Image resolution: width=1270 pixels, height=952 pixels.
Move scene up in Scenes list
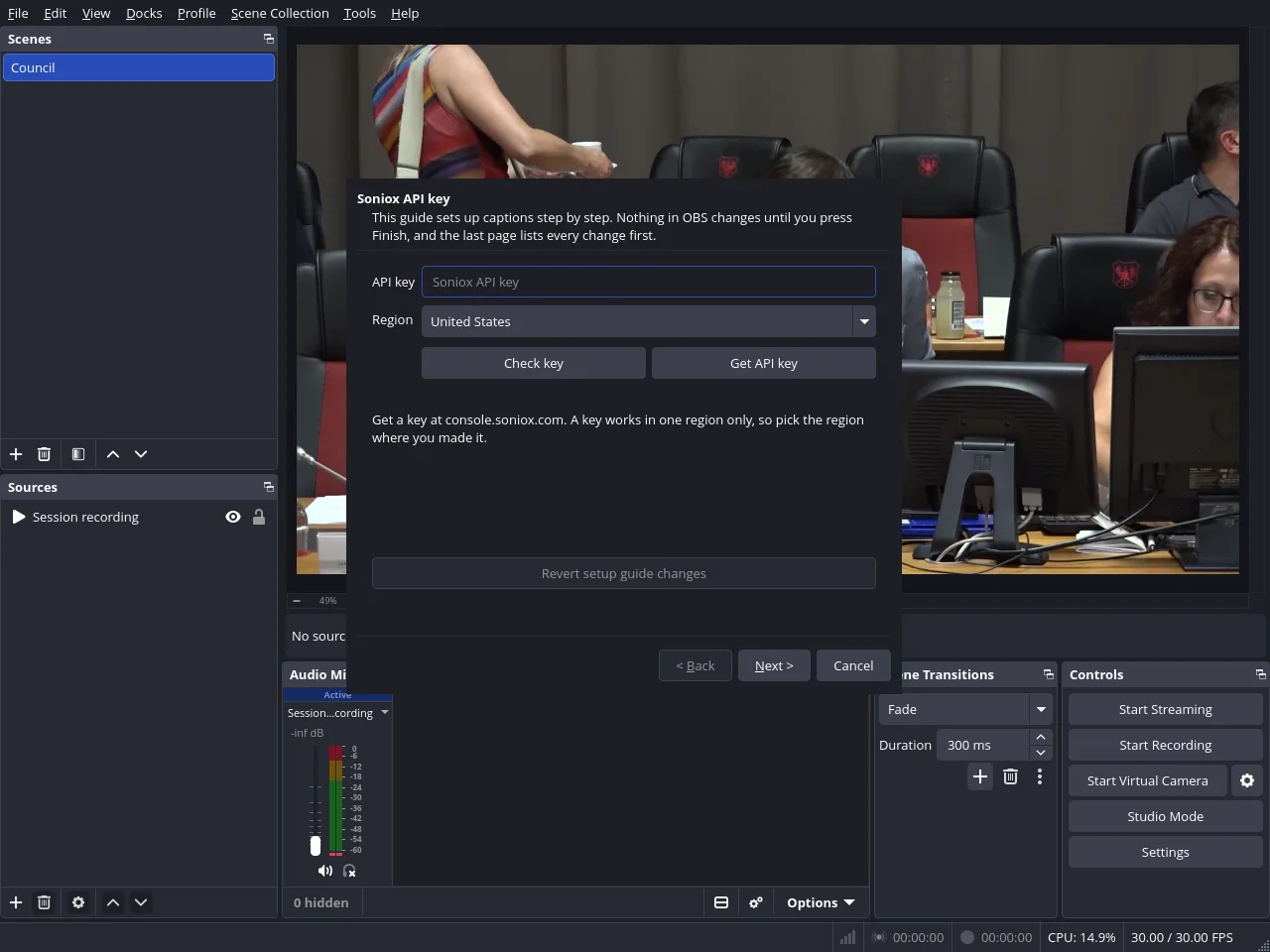(x=113, y=454)
